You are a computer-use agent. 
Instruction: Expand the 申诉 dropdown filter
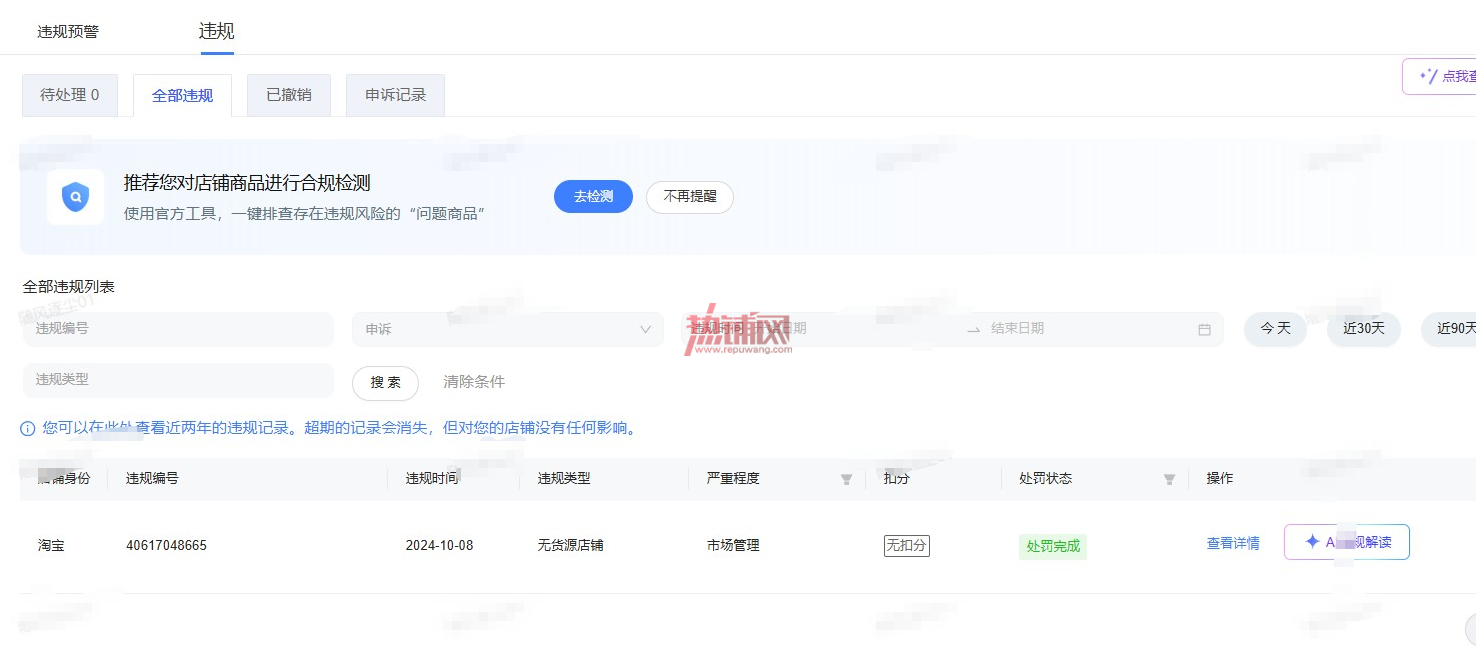click(x=508, y=329)
